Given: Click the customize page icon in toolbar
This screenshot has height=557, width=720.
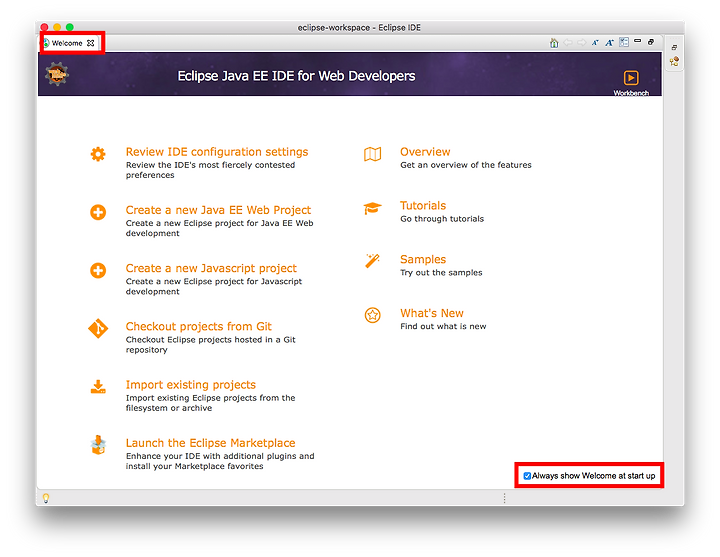Looking at the screenshot, I should [x=624, y=42].
